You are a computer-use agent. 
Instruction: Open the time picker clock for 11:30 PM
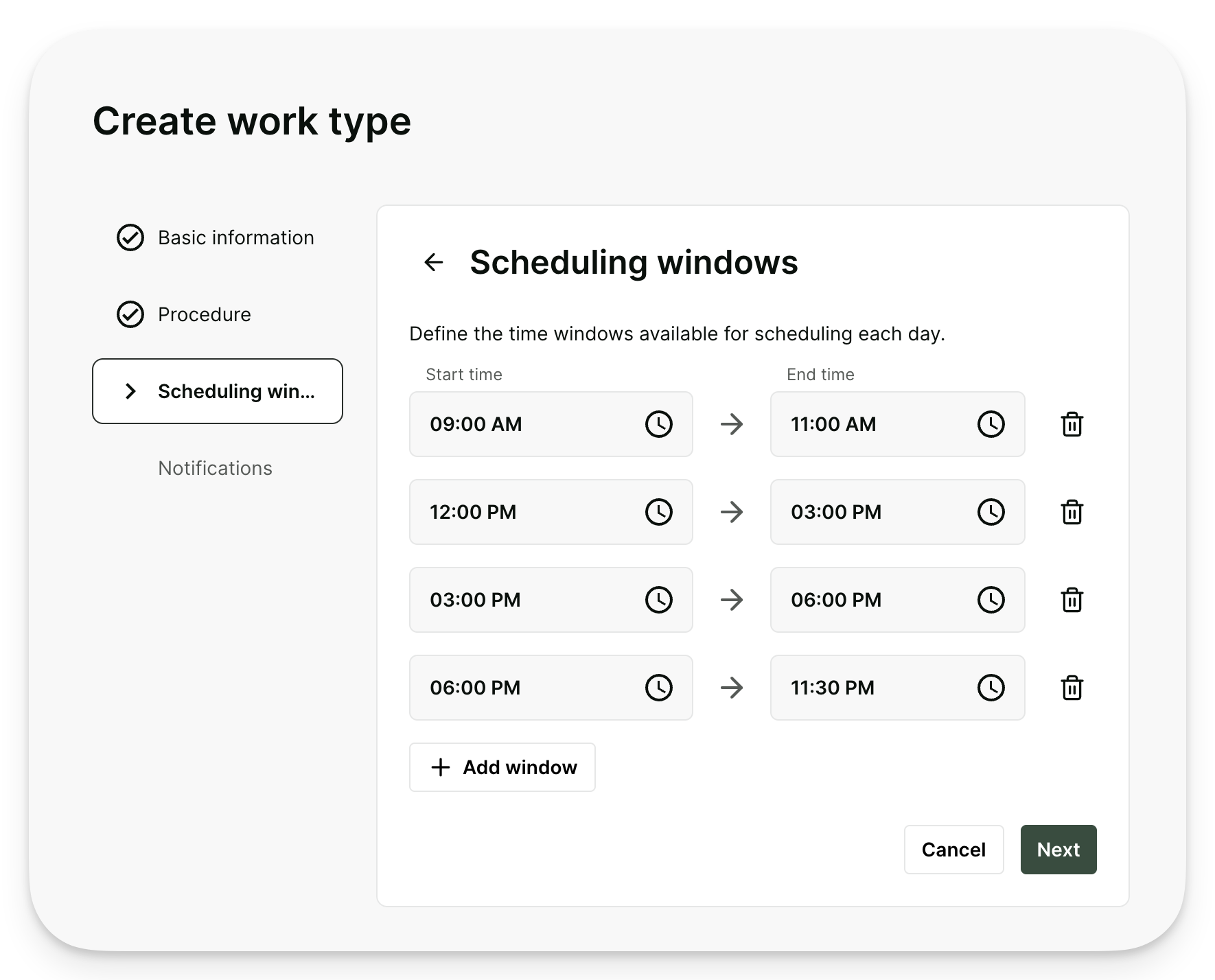point(991,688)
